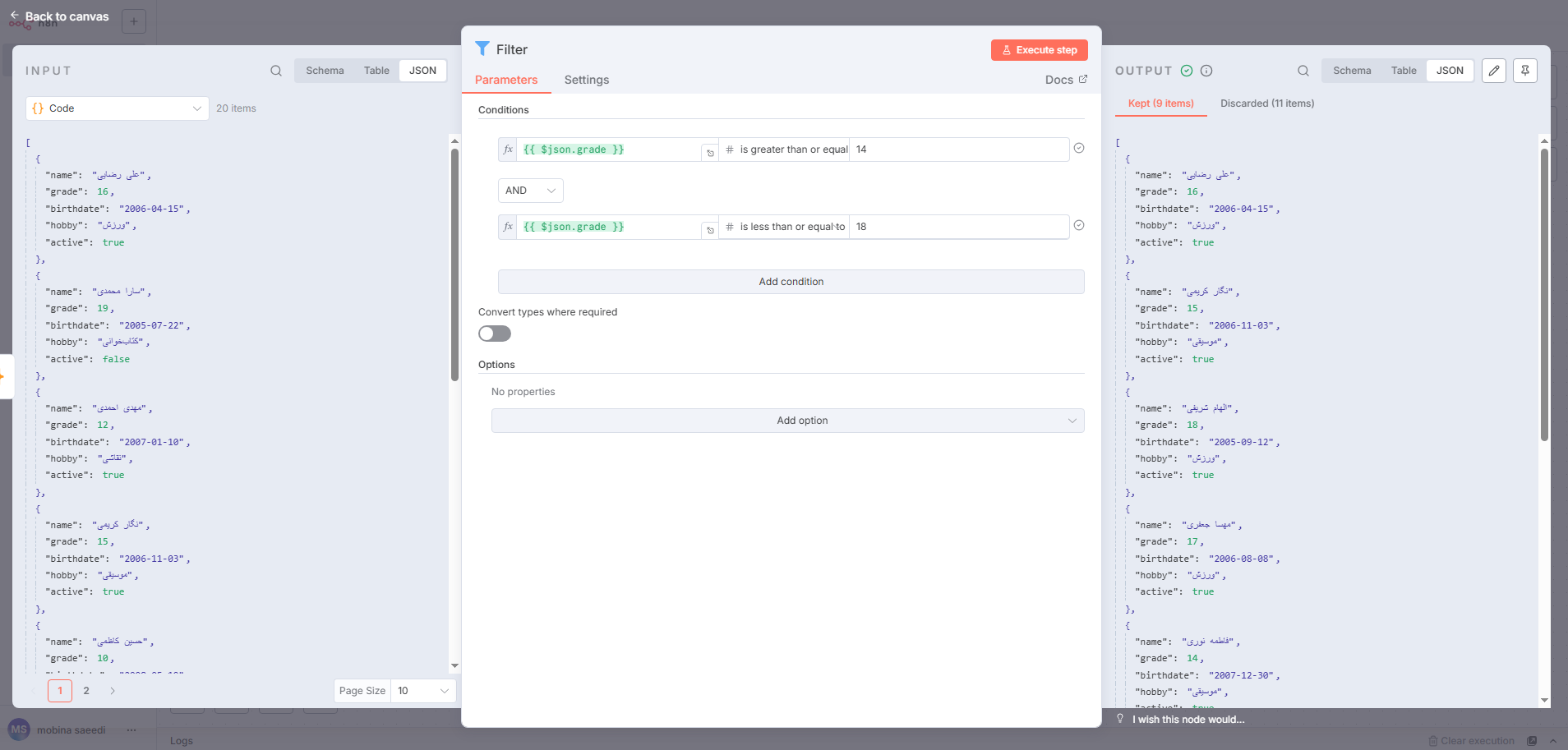Switch to the Settings tab
The width and height of the screenshot is (1568, 750).
(586, 80)
